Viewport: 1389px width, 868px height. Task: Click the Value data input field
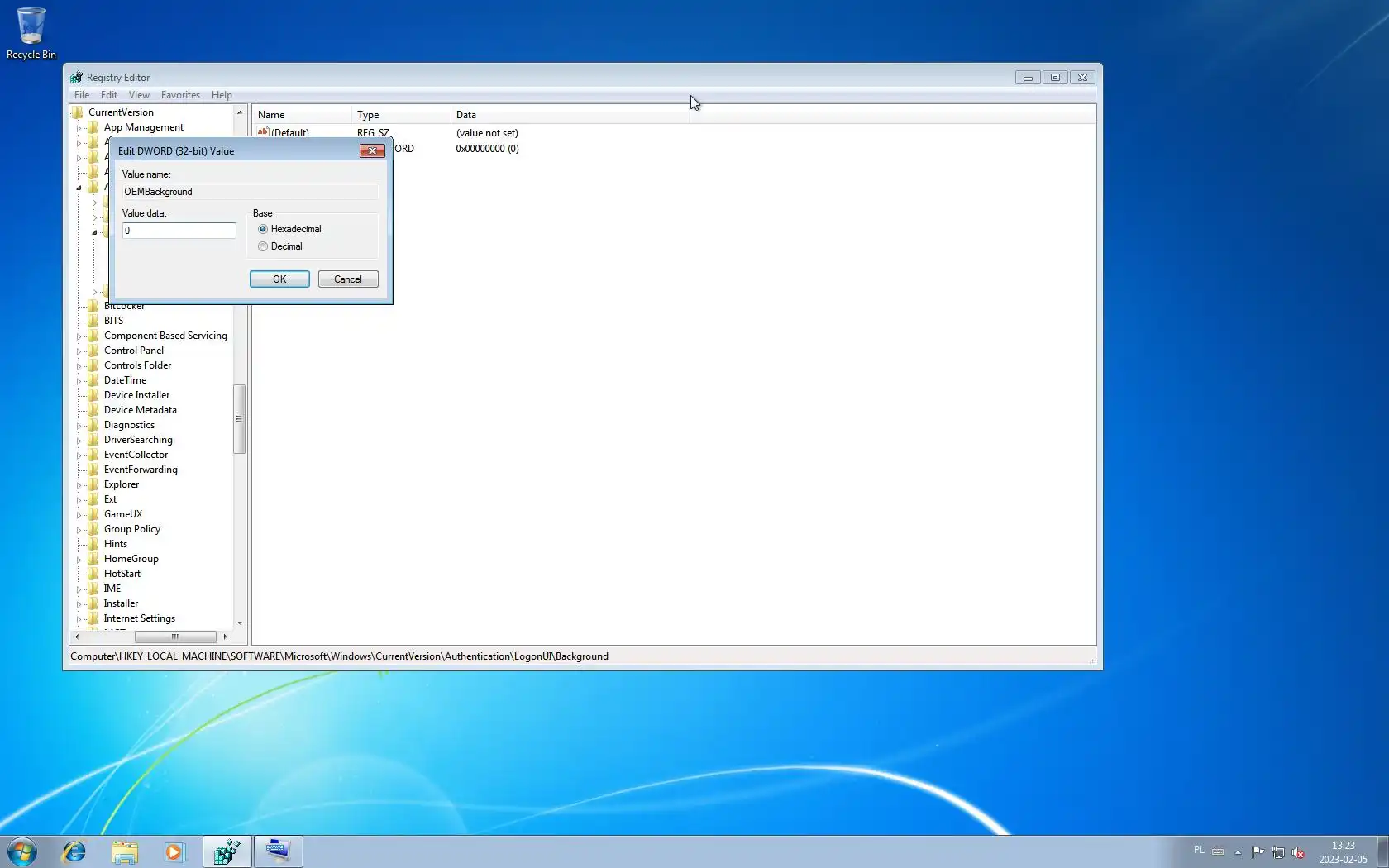(x=179, y=231)
